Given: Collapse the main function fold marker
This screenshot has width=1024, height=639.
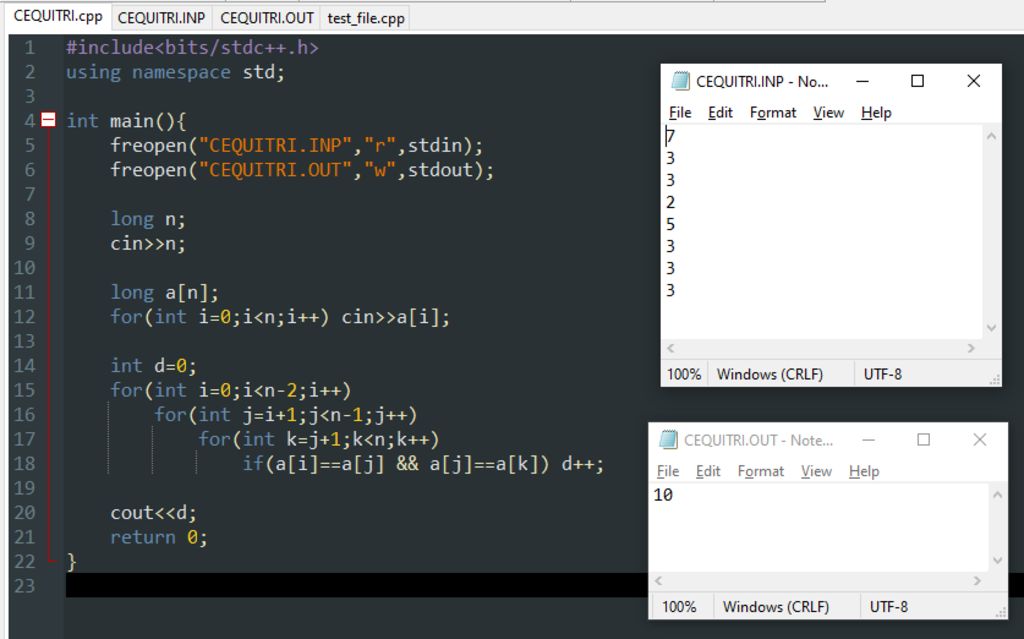Looking at the screenshot, I should pos(48,120).
